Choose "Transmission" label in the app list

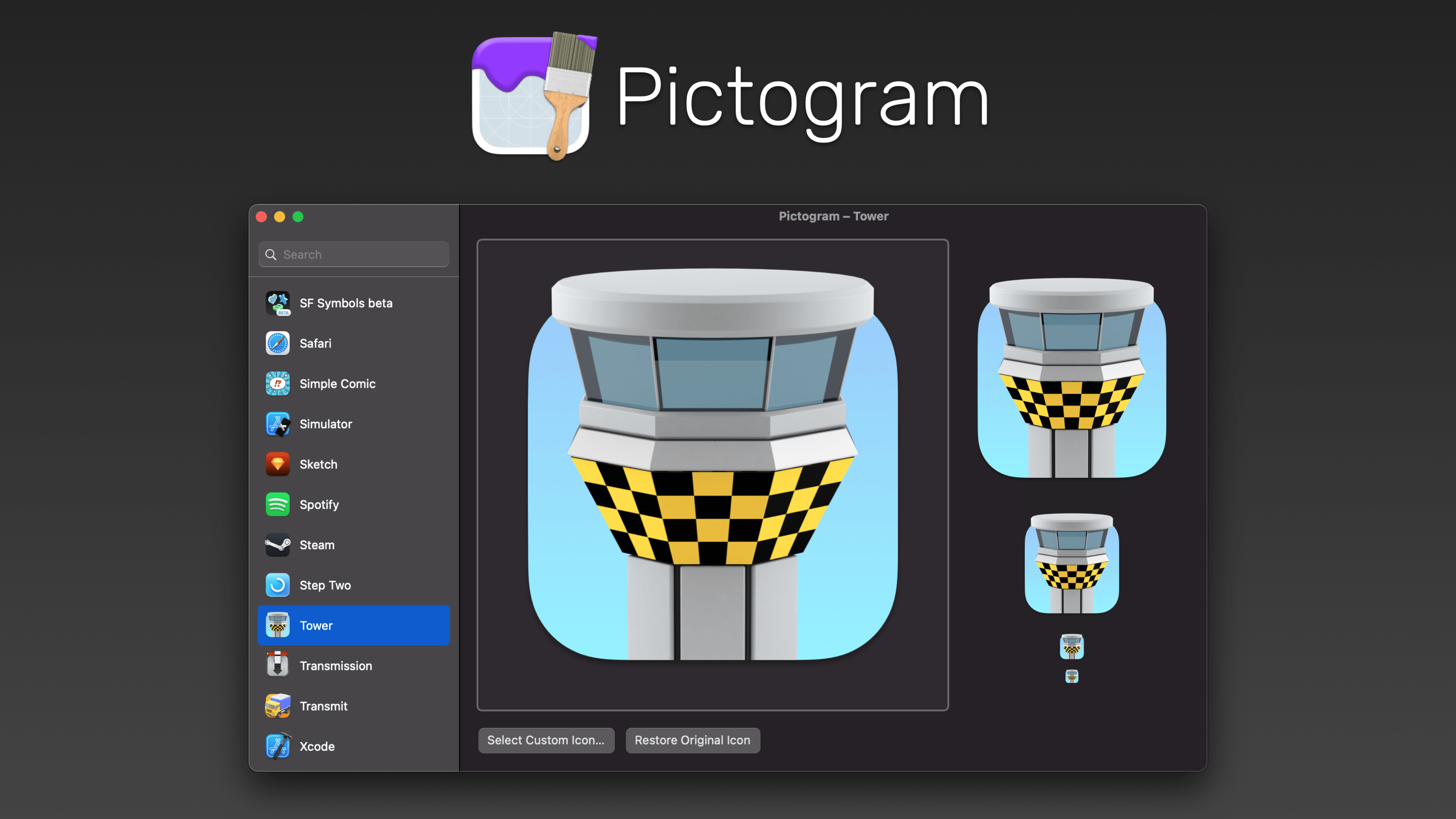(x=336, y=666)
